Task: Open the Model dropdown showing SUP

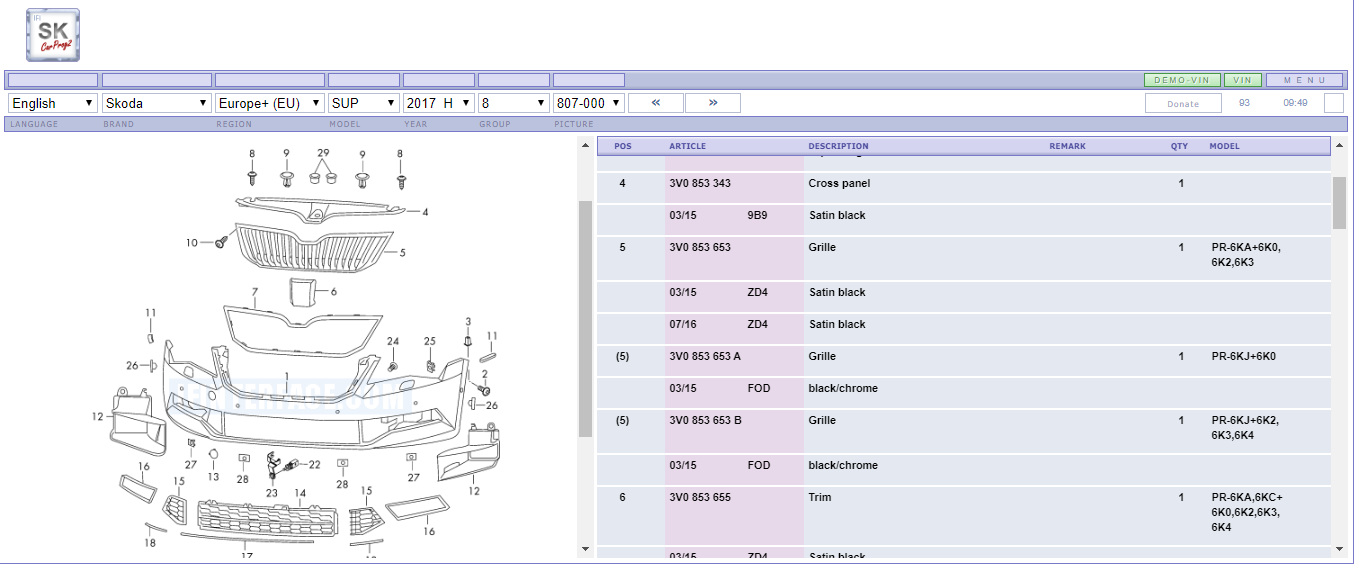Action: click(x=364, y=103)
